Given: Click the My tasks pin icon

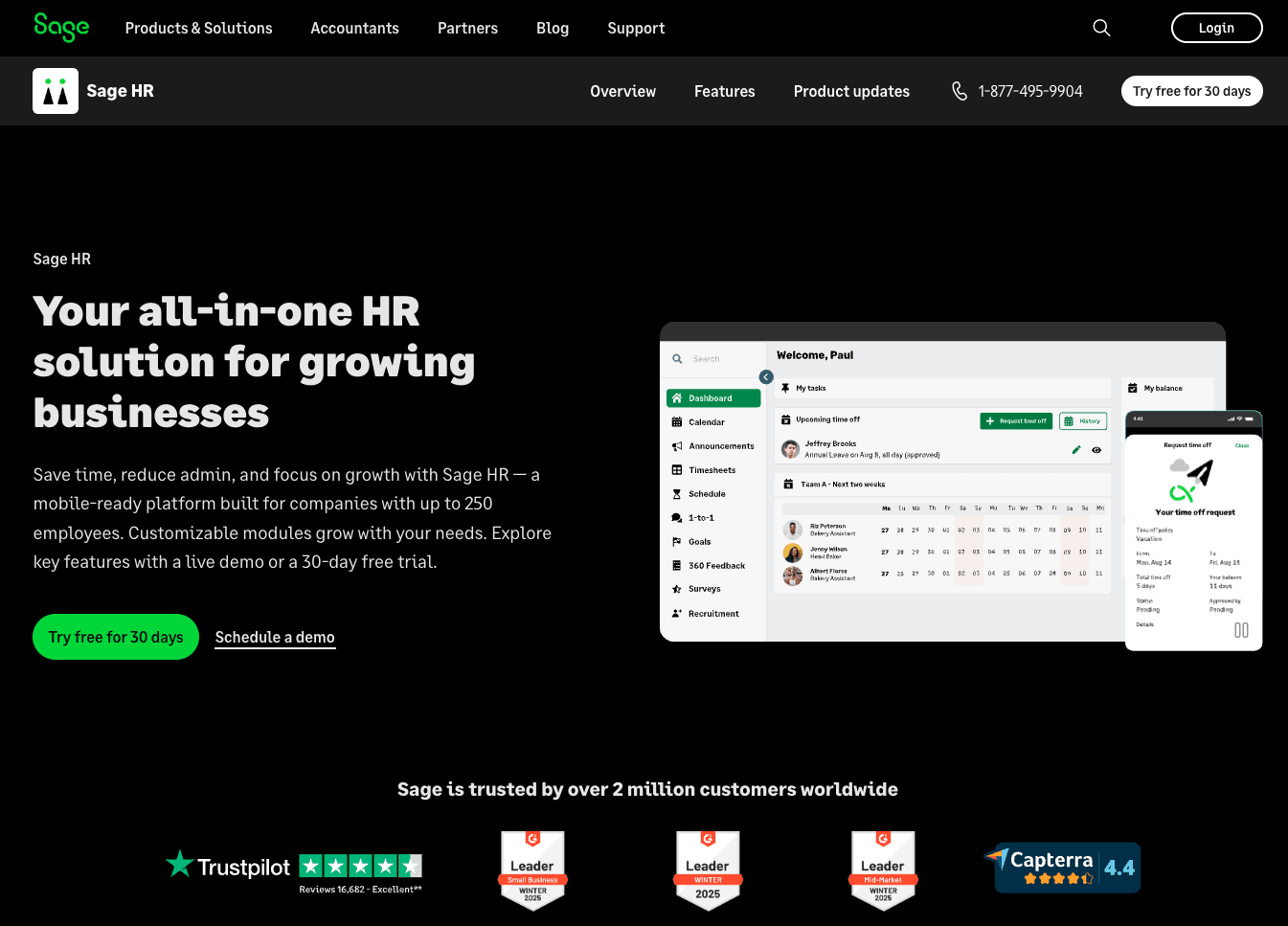Looking at the screenshot, I should pos(786,388).
